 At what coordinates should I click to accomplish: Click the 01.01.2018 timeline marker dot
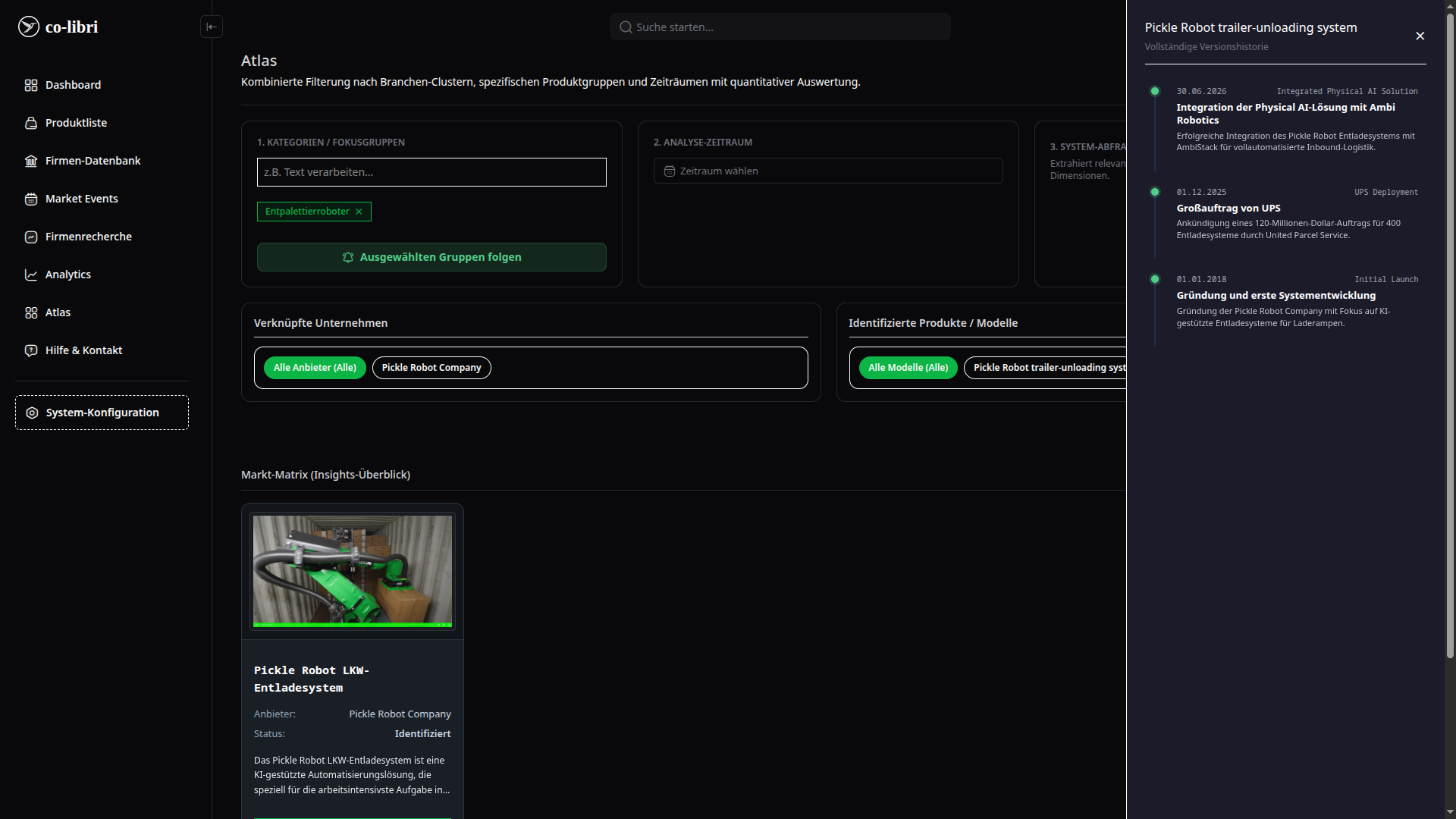coord(1155,279)
